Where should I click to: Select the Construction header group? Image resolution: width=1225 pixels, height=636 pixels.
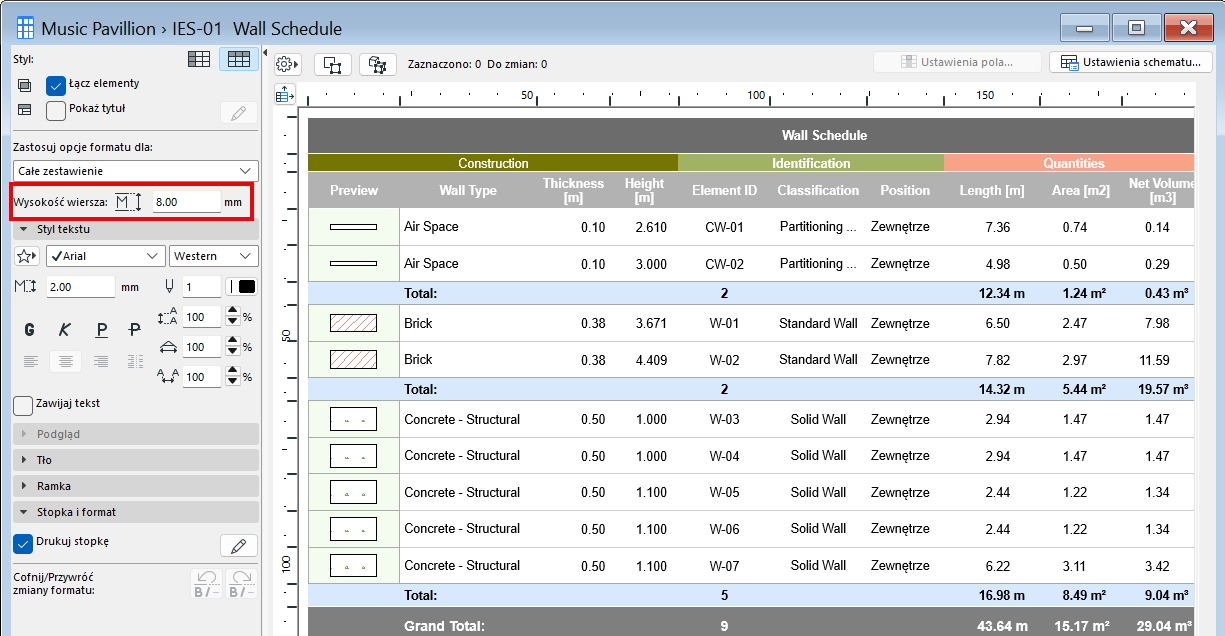(493, 163)
